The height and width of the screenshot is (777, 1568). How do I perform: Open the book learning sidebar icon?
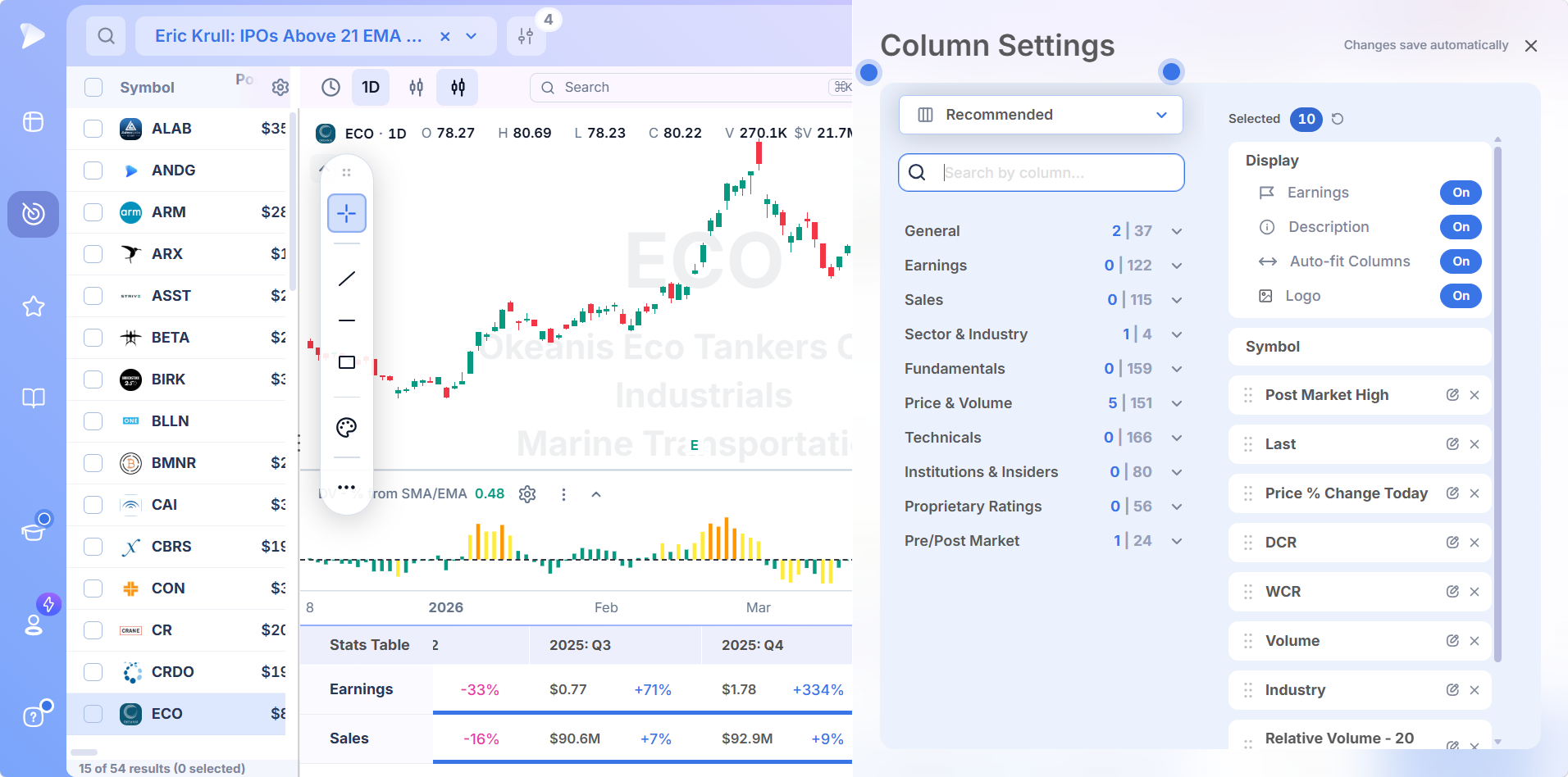point(33,398)
